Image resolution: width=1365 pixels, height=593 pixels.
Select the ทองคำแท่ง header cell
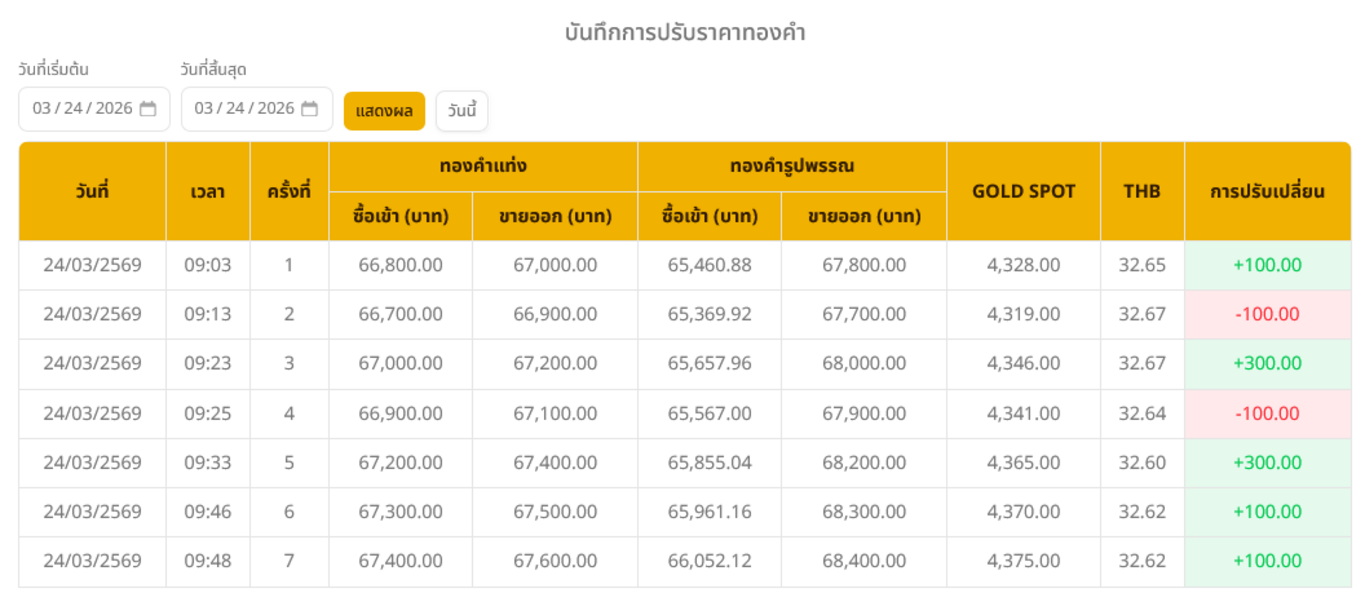[483, 166]
